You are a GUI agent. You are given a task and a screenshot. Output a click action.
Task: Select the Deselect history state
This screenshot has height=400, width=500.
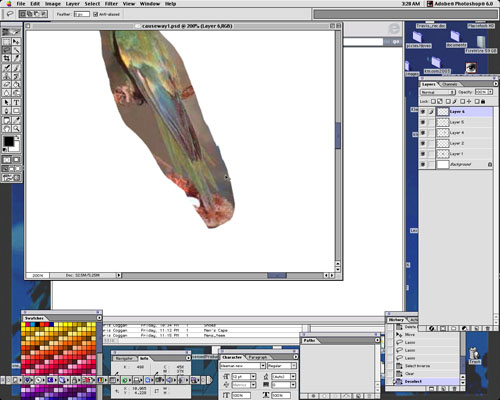[427, 381]
